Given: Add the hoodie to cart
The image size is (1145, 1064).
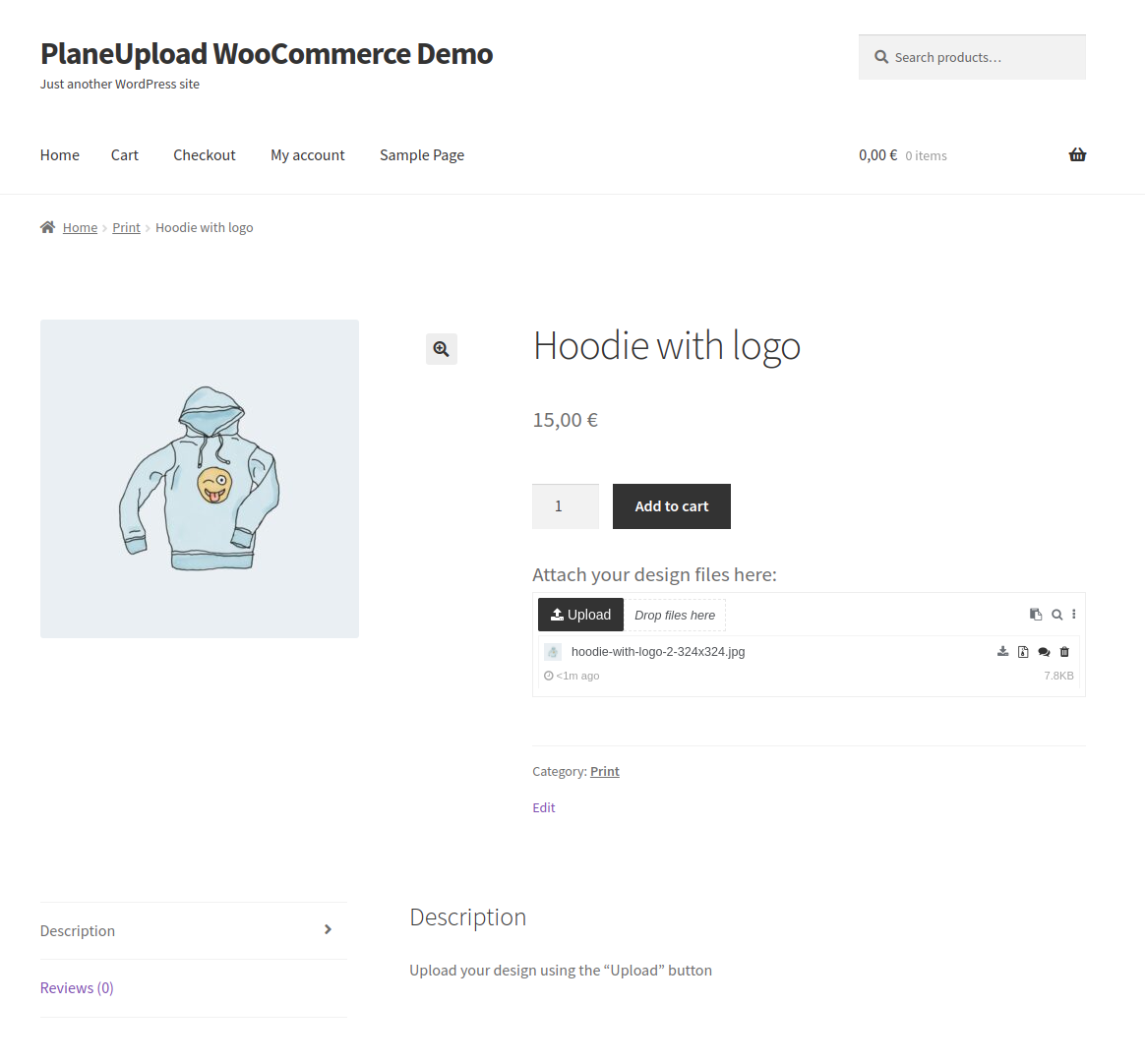Looking at the screenshot, I should click(x=671, y=506).
